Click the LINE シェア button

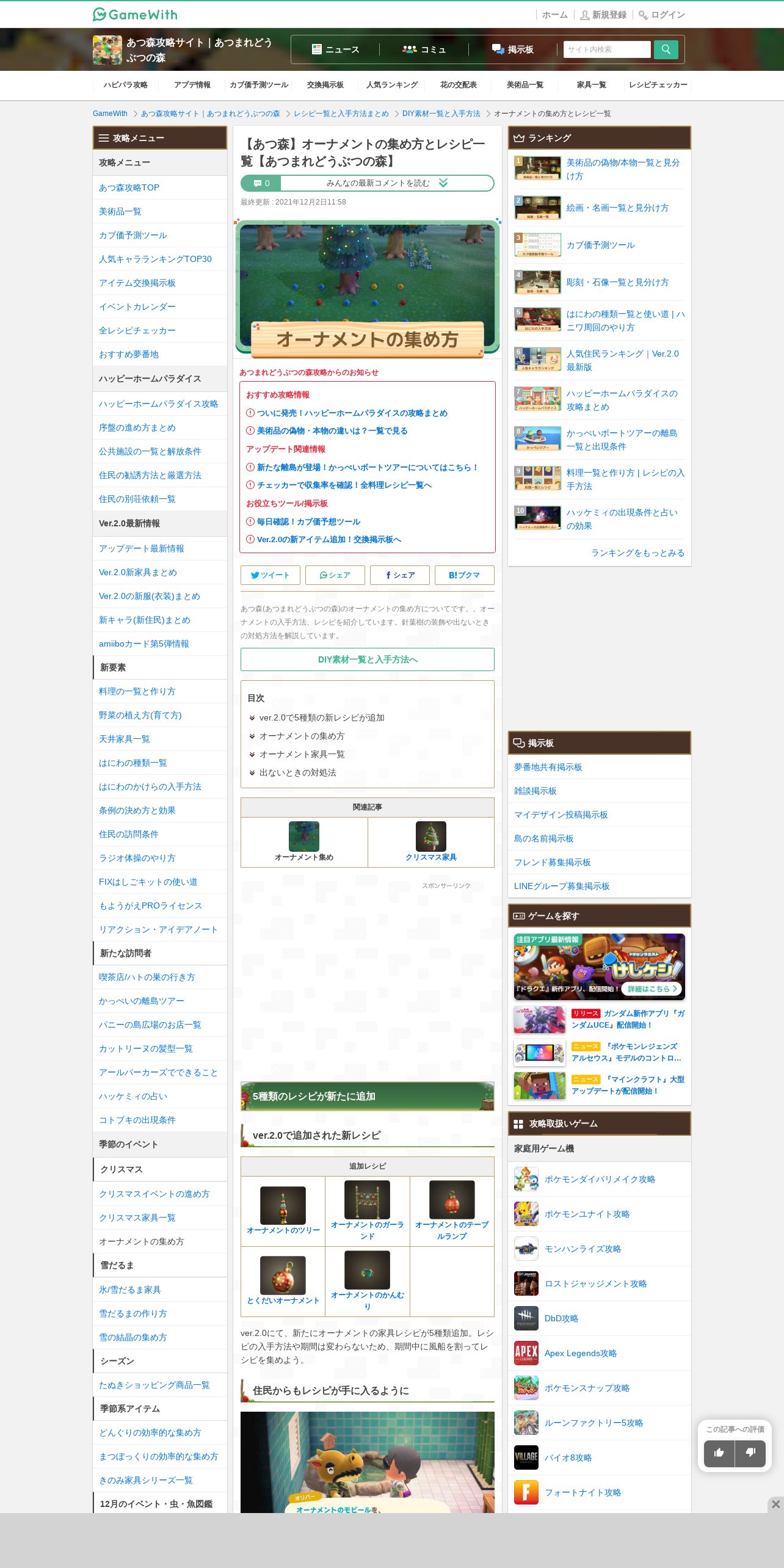(335, 575)
